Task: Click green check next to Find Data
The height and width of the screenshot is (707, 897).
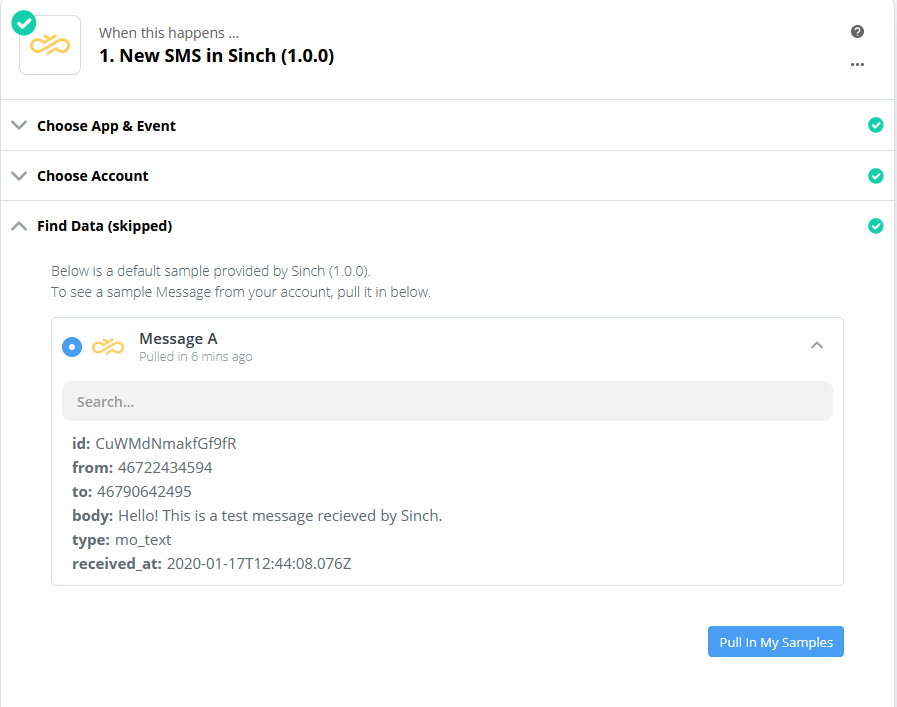Action: click(875, 226)
